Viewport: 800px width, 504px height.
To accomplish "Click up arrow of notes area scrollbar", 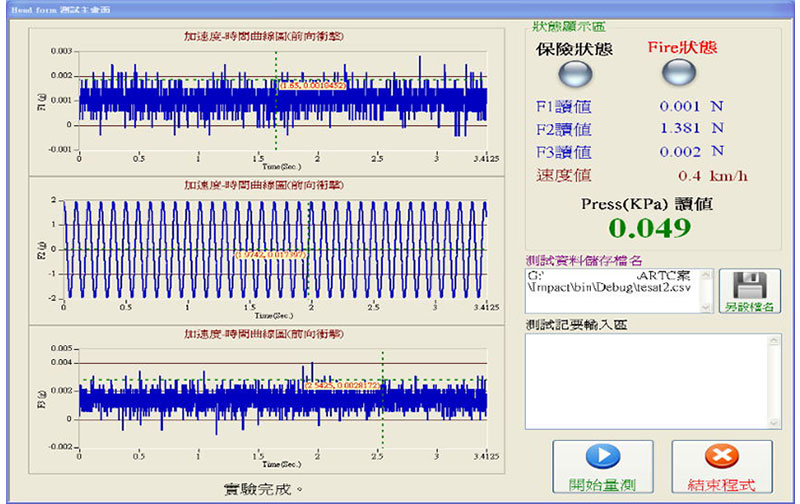I will coord(773,341).
